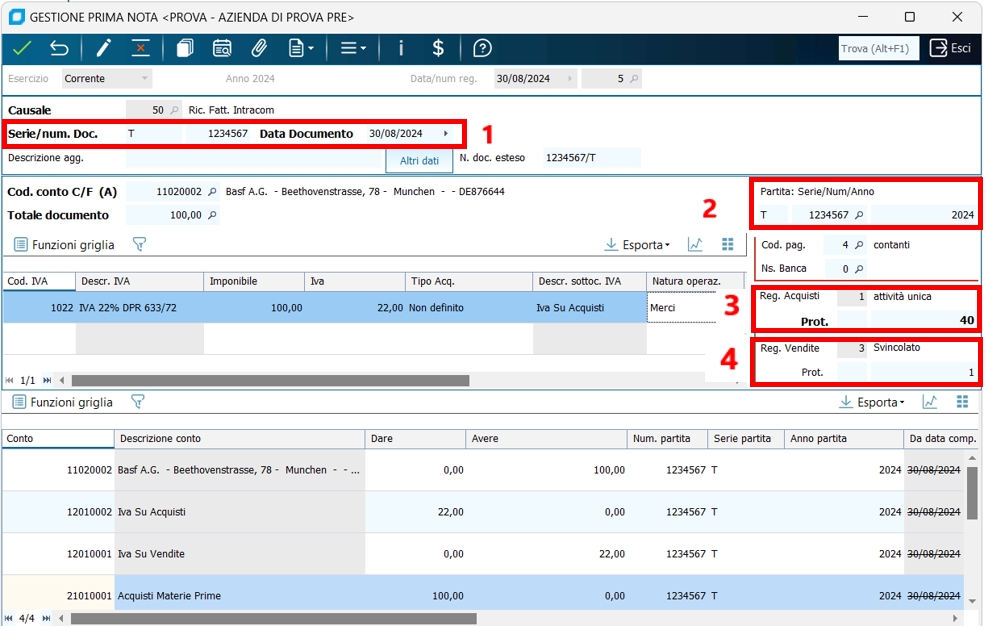
Task: Click the filter funnel icon above the IVA grid
Action: click(x=139, y=244)
